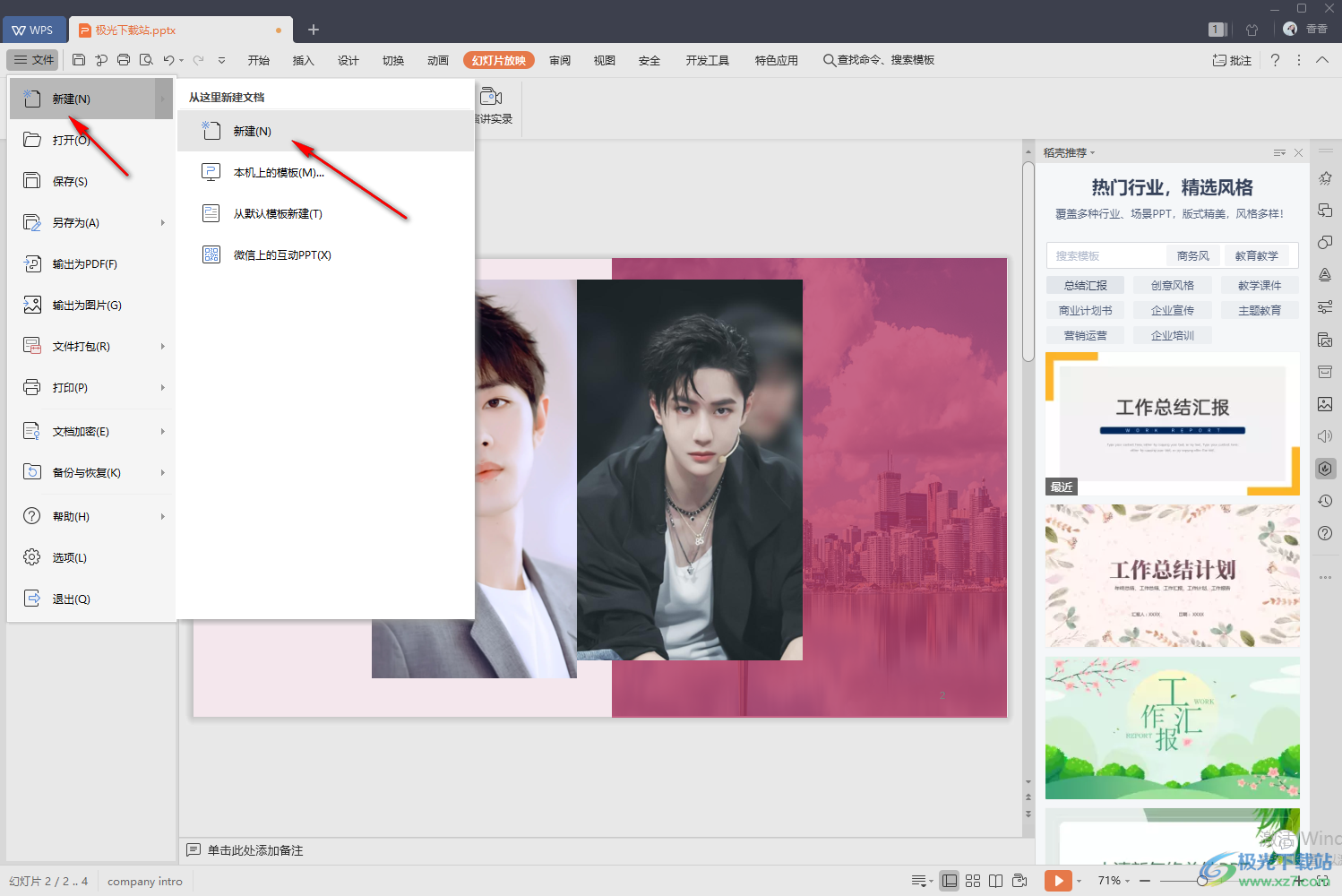Choose 输出为PDF(F) in the file menu
Screen dimensions: 1342x896
pyautogui.click(x=91, y=263)
